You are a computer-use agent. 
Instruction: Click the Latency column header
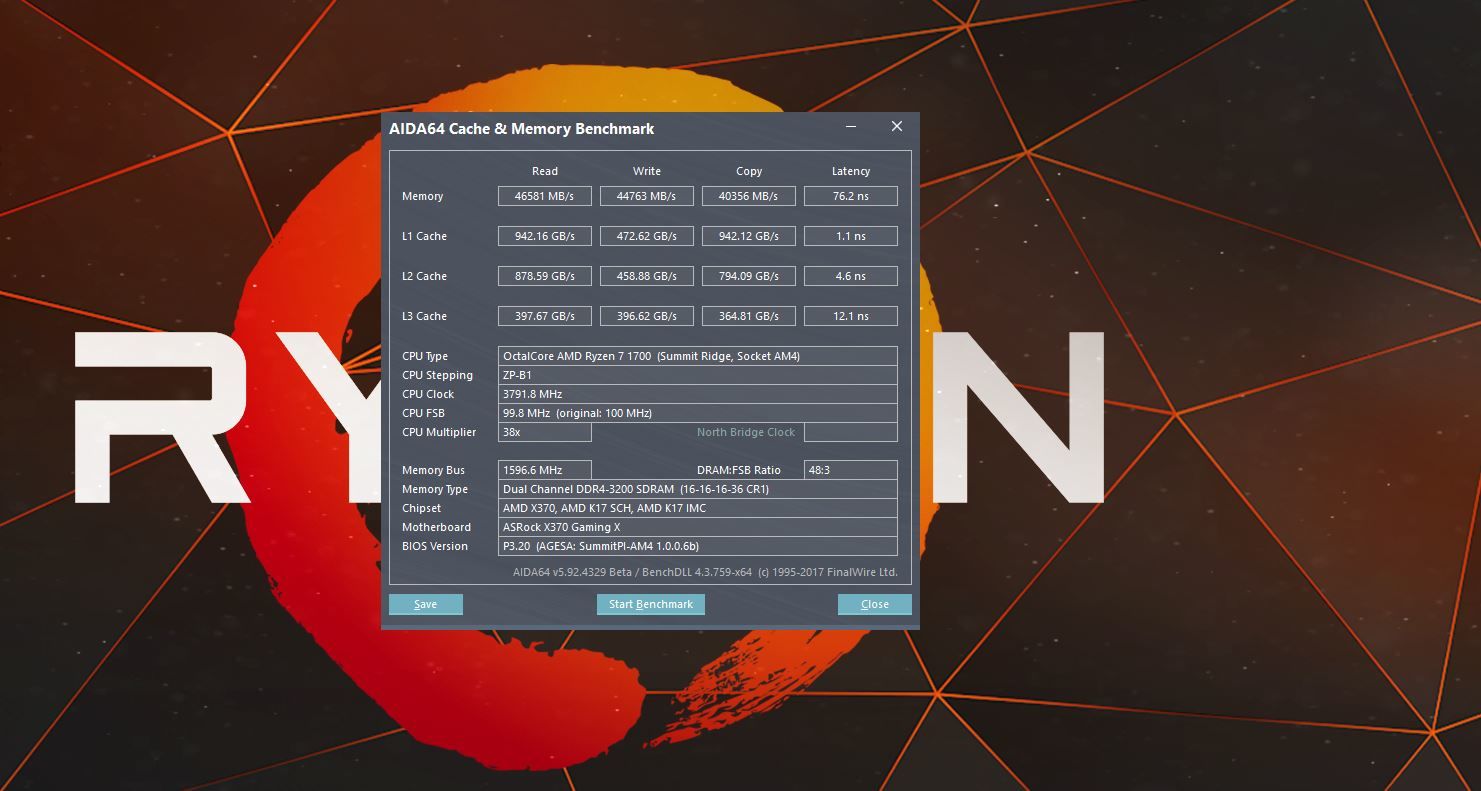[x=851, y=171]
